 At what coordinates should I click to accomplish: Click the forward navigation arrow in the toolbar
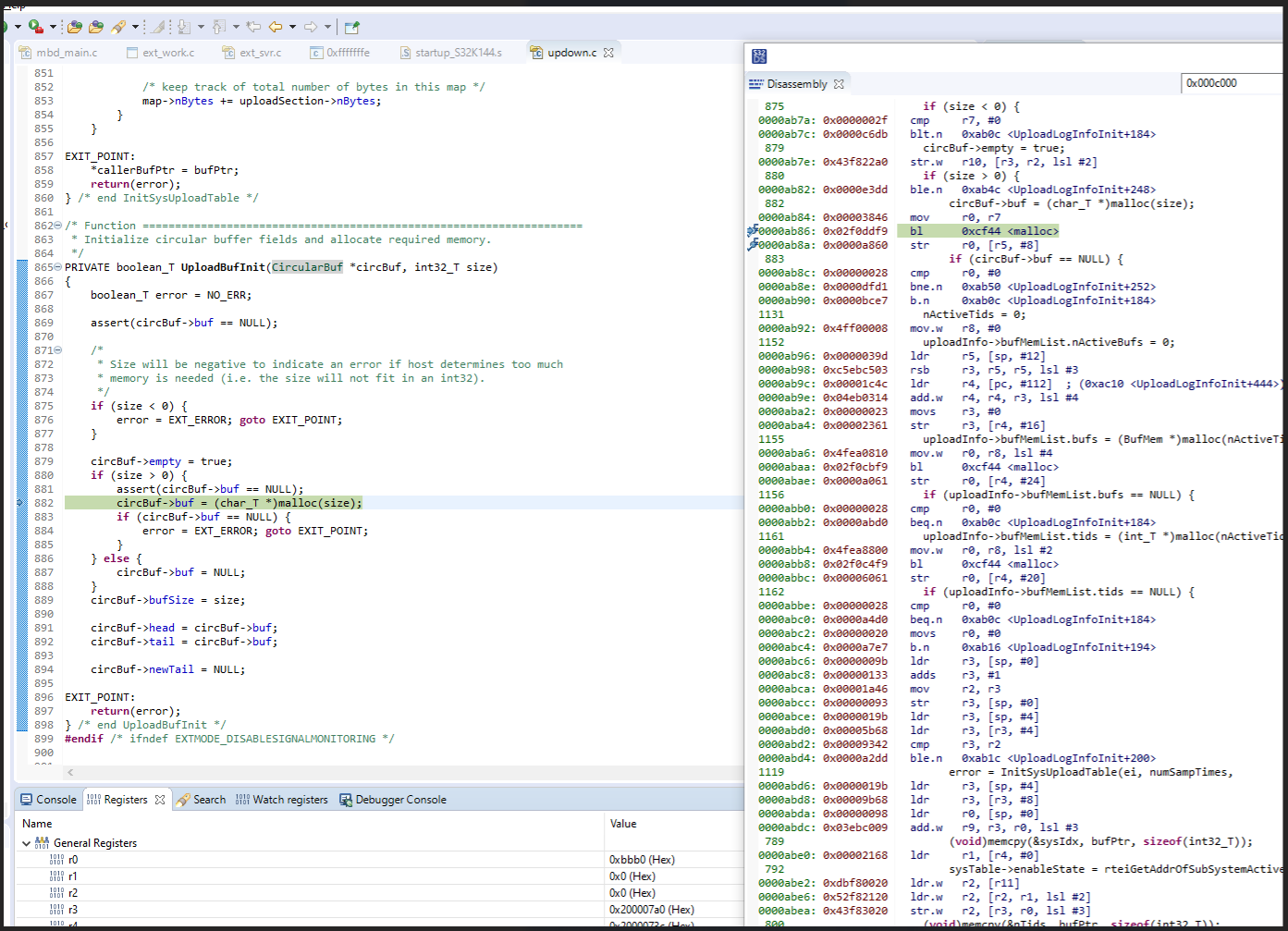[x=311, y=26]
